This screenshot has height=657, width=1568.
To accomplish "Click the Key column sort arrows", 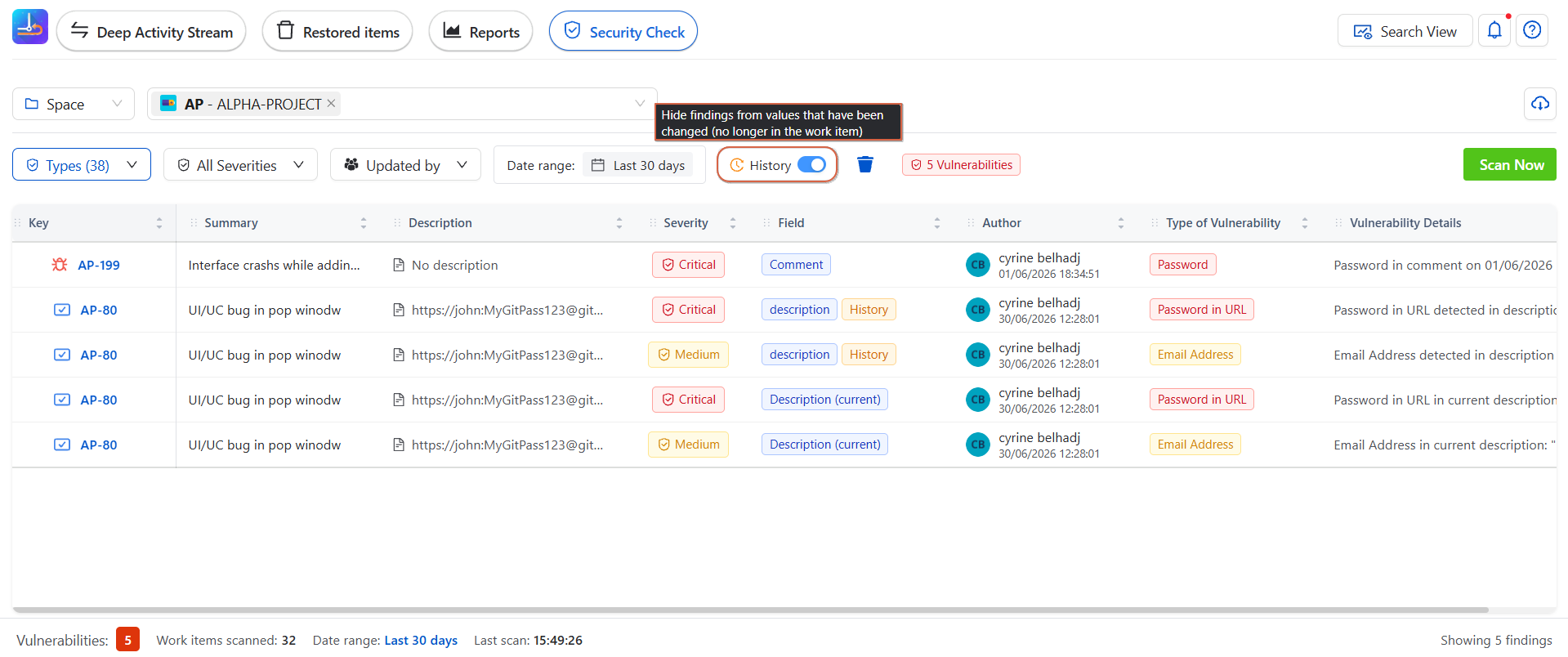I will (159, 223).
